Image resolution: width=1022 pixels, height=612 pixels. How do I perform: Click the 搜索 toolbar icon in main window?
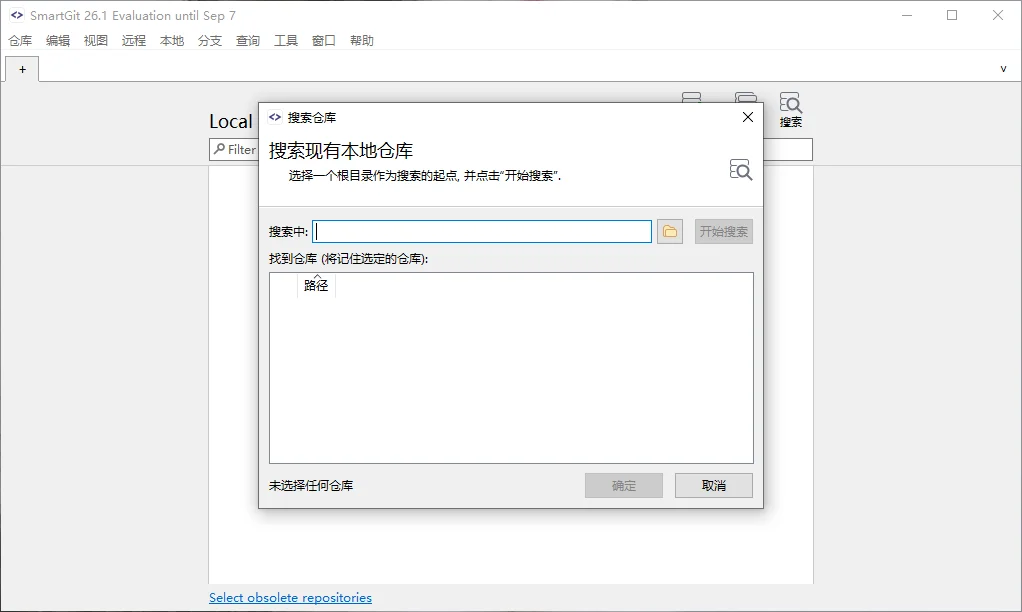[791, 109]
